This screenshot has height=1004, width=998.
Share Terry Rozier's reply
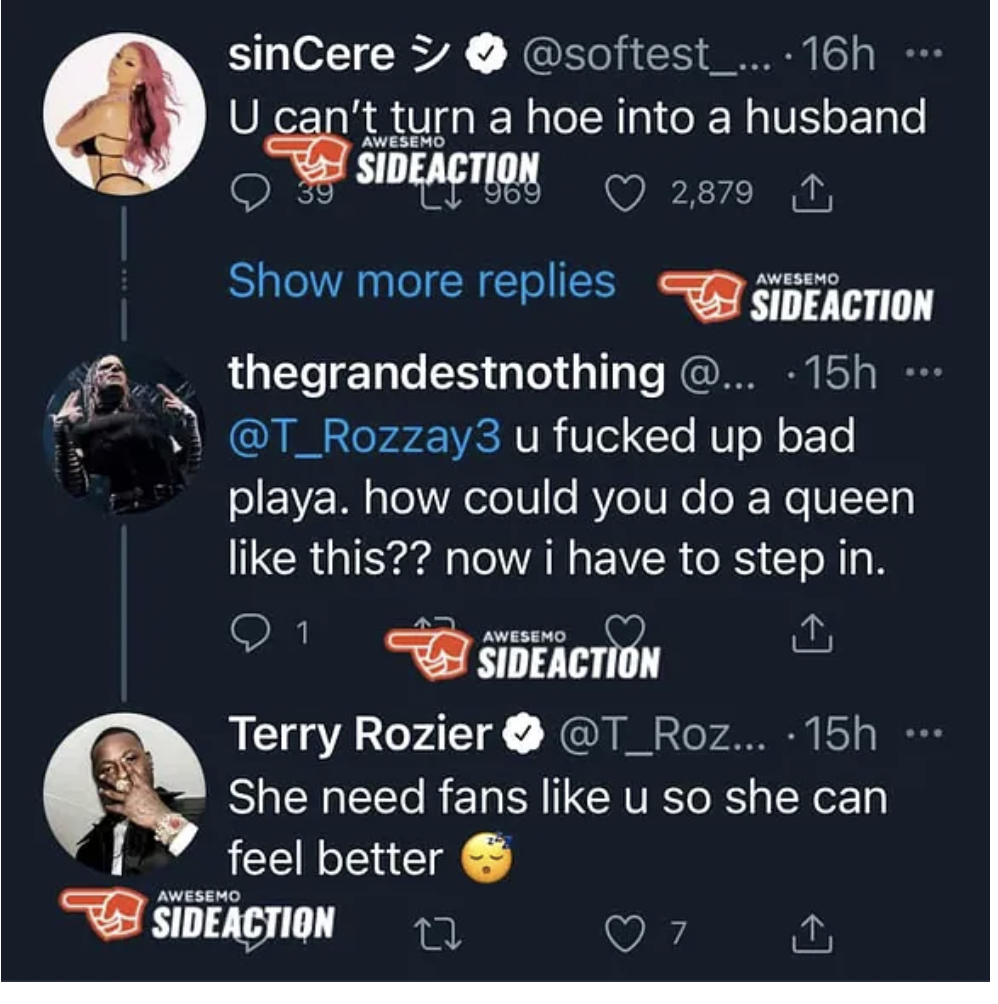coord(812,936)
